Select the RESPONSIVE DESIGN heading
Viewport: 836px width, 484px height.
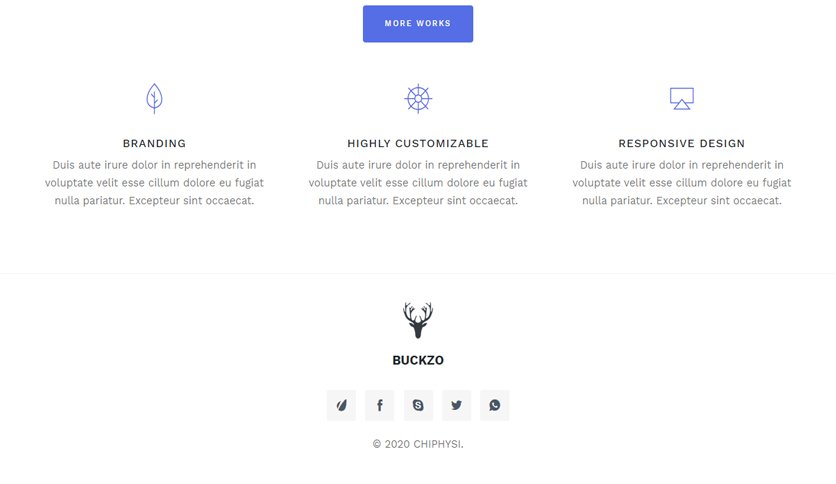(x=681, y=143)
